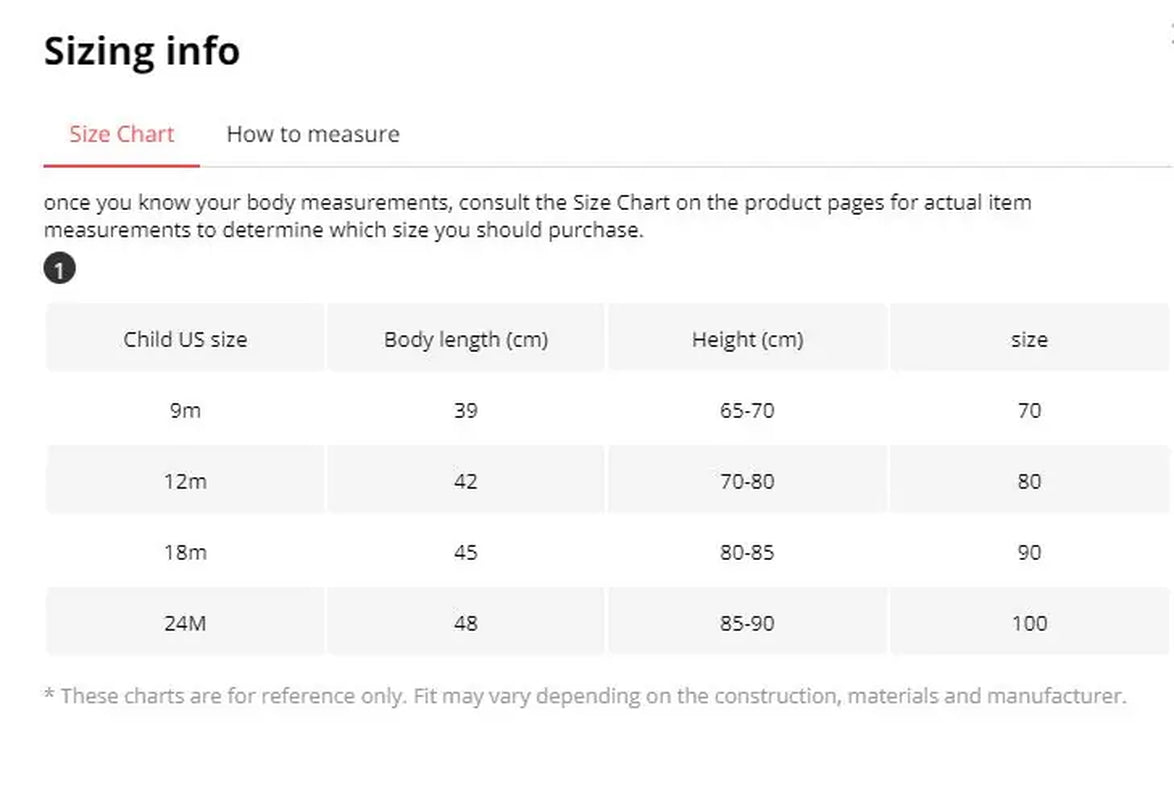
Task: Select the 24M size cell
Action: (x=185, y=623)
